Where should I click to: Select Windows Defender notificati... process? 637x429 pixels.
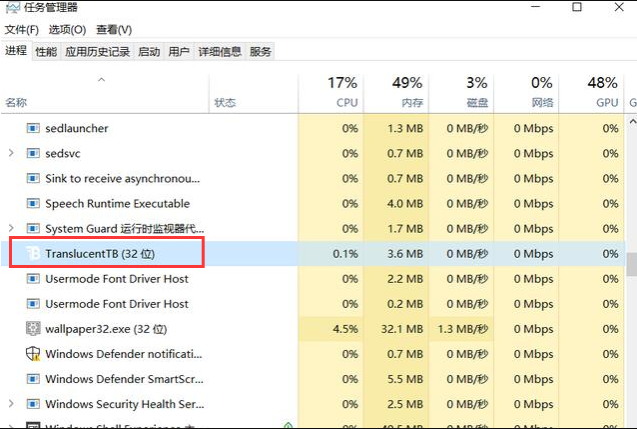pyautogui.click(x=124, y=354)
